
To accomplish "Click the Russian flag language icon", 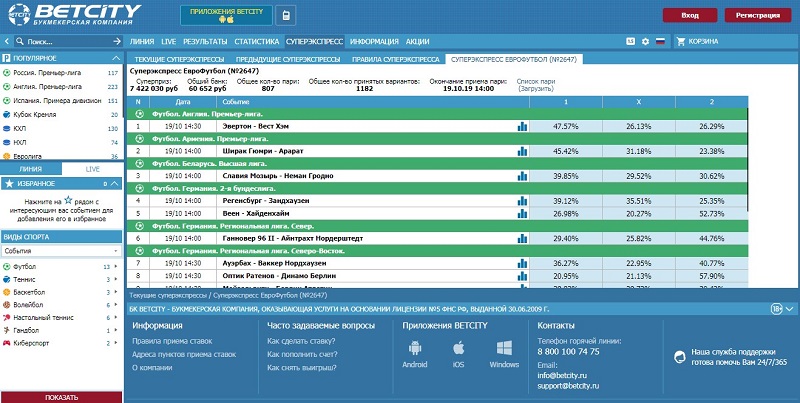I will tap(660, 42).
